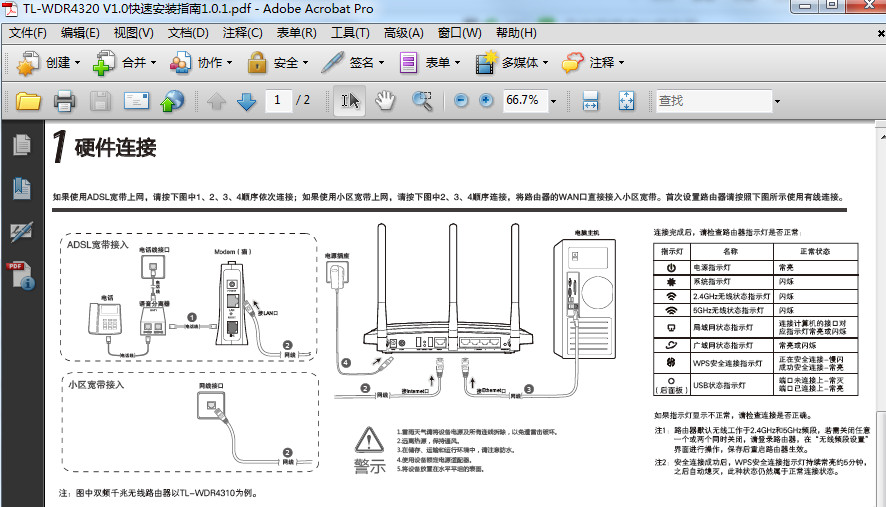This screenshot has height=507, width=886.
Task: Click the zoom in plus button
Action: [486, 101]
